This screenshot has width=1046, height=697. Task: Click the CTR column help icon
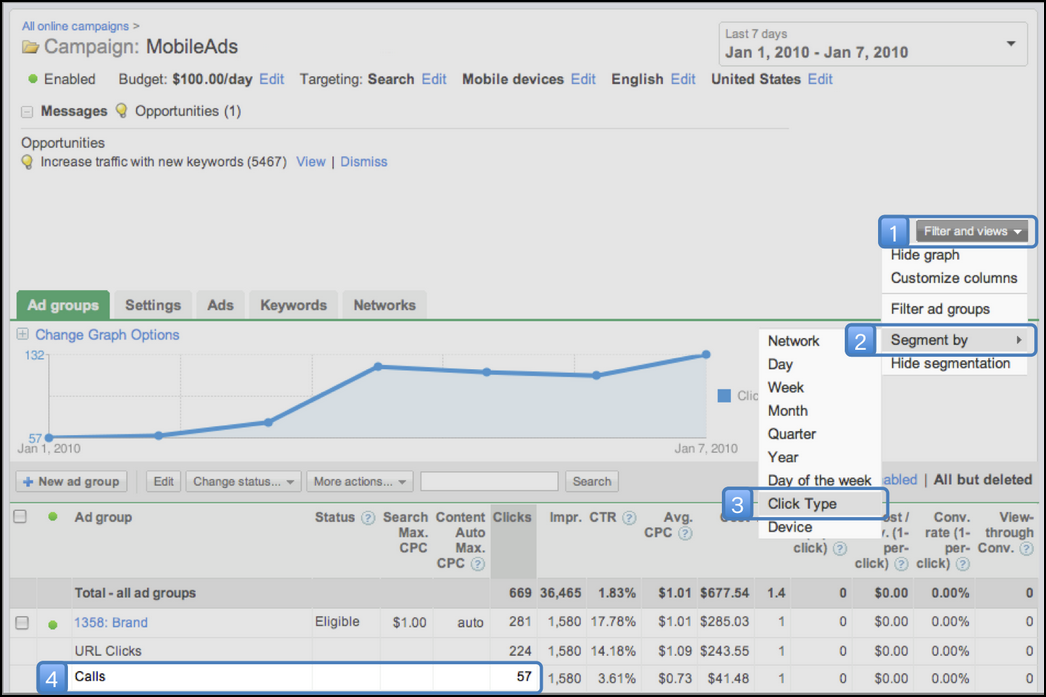pos(629,518)
